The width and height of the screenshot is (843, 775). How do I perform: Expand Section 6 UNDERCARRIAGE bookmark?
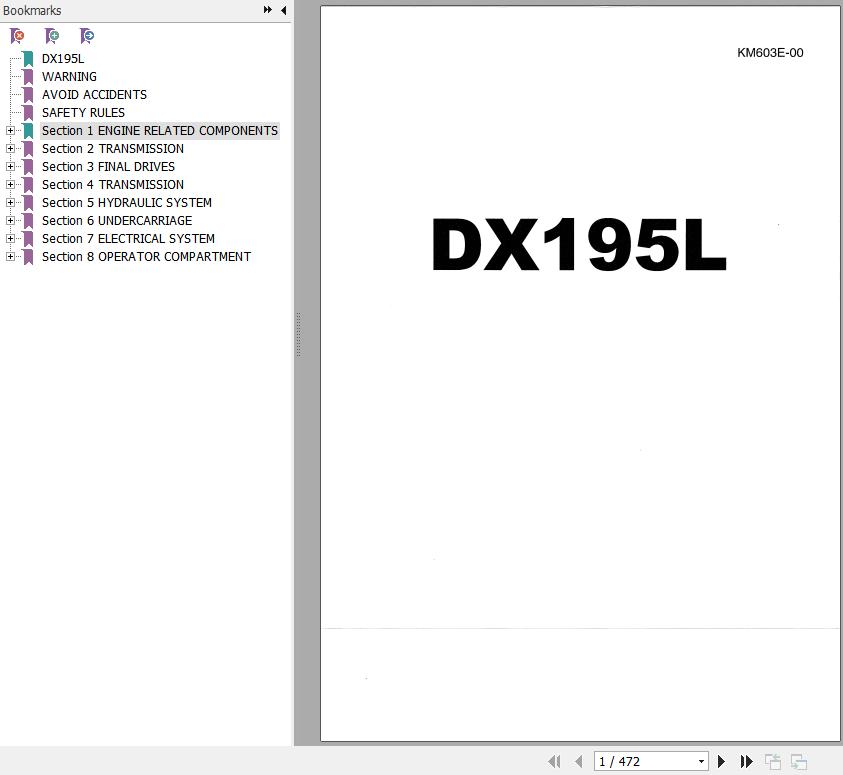10,220
